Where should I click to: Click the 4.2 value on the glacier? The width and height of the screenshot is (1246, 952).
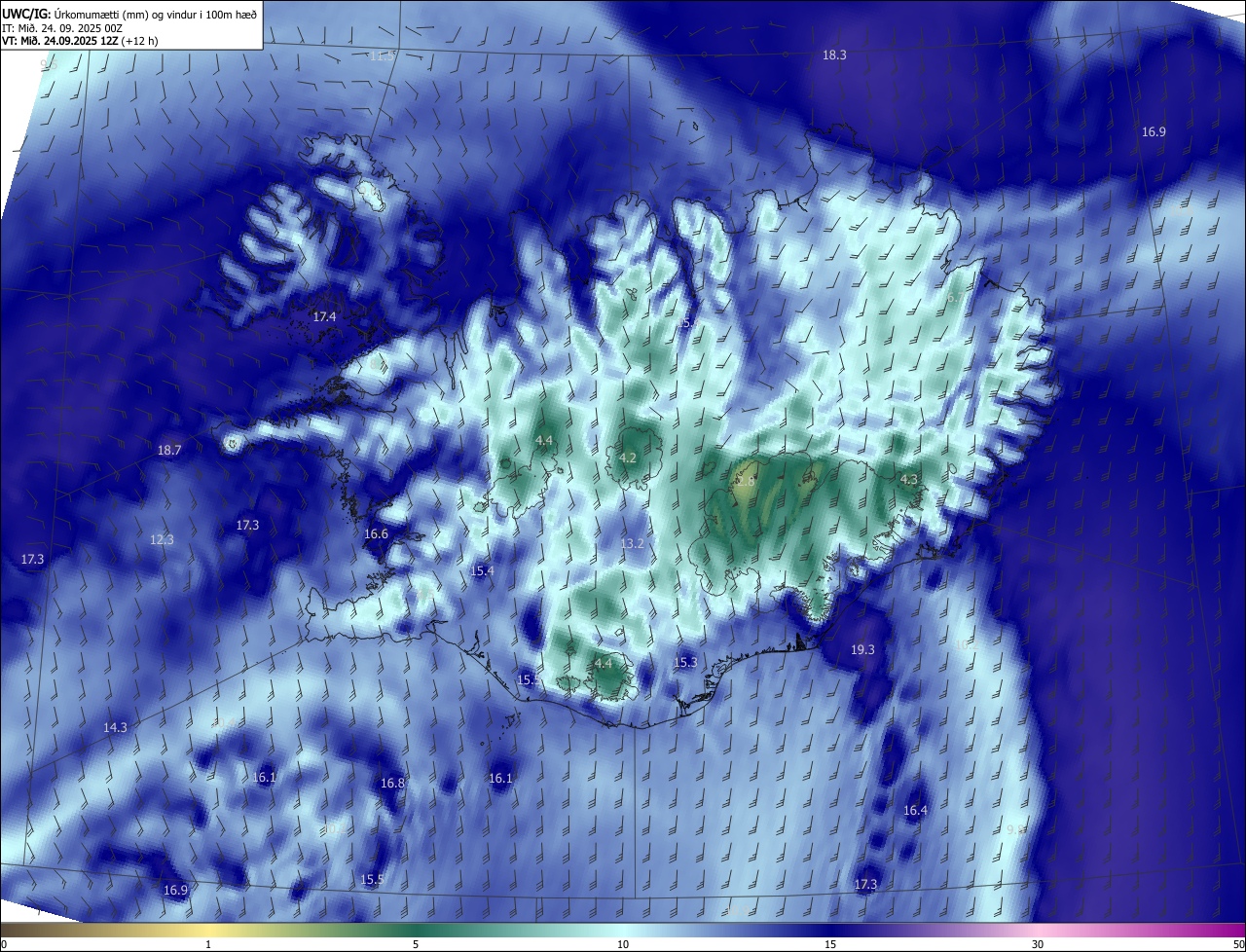click(x=628, y=458)
